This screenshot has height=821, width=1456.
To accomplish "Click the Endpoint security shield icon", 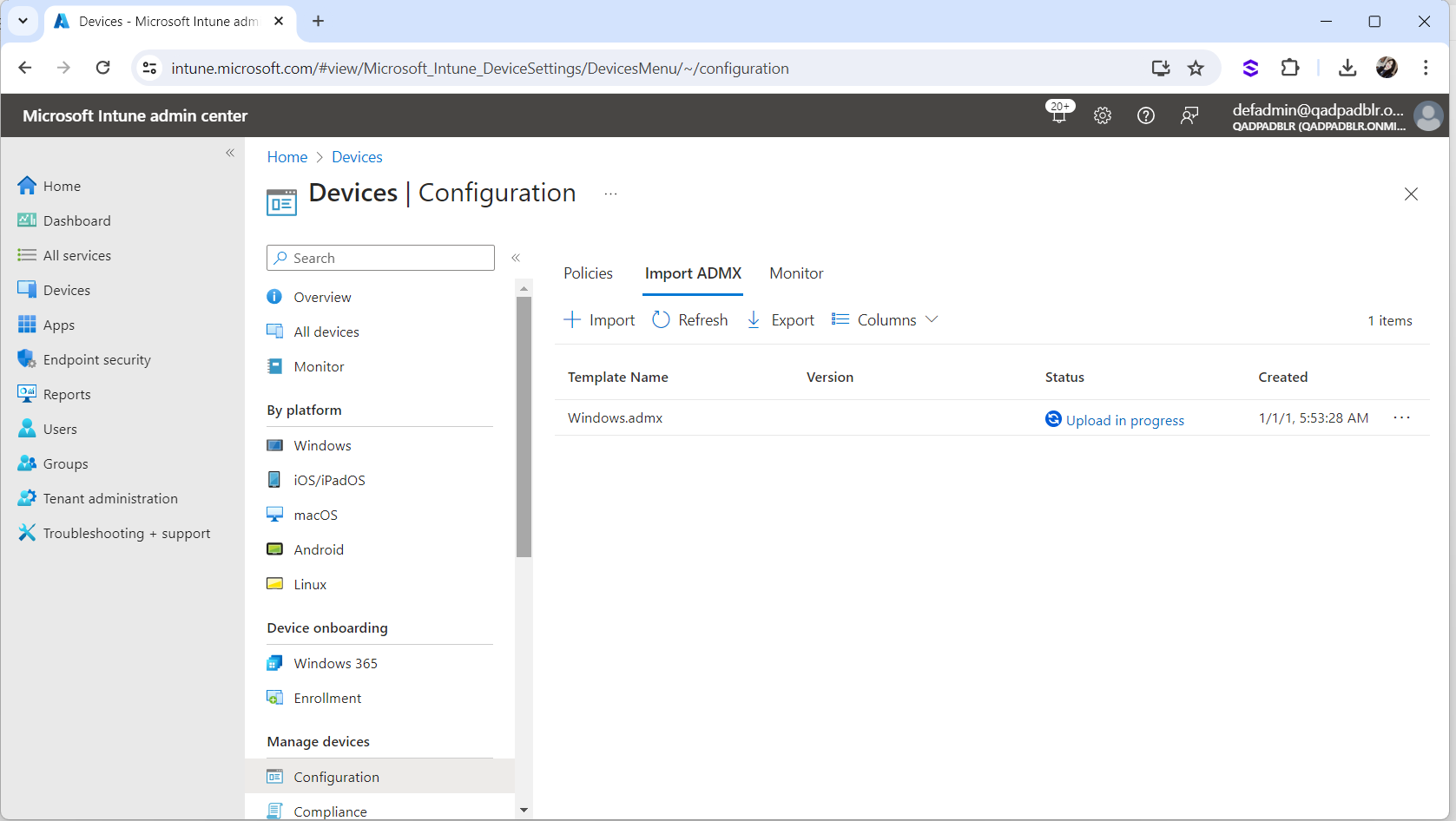I will coord(27,358).
